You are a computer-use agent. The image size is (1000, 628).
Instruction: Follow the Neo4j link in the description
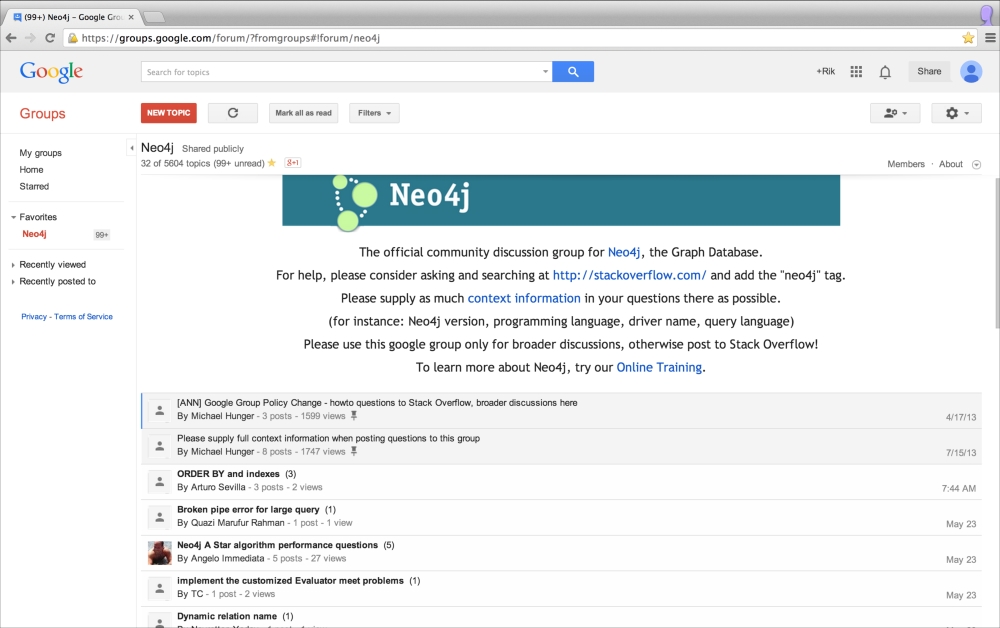pos(624,252)
